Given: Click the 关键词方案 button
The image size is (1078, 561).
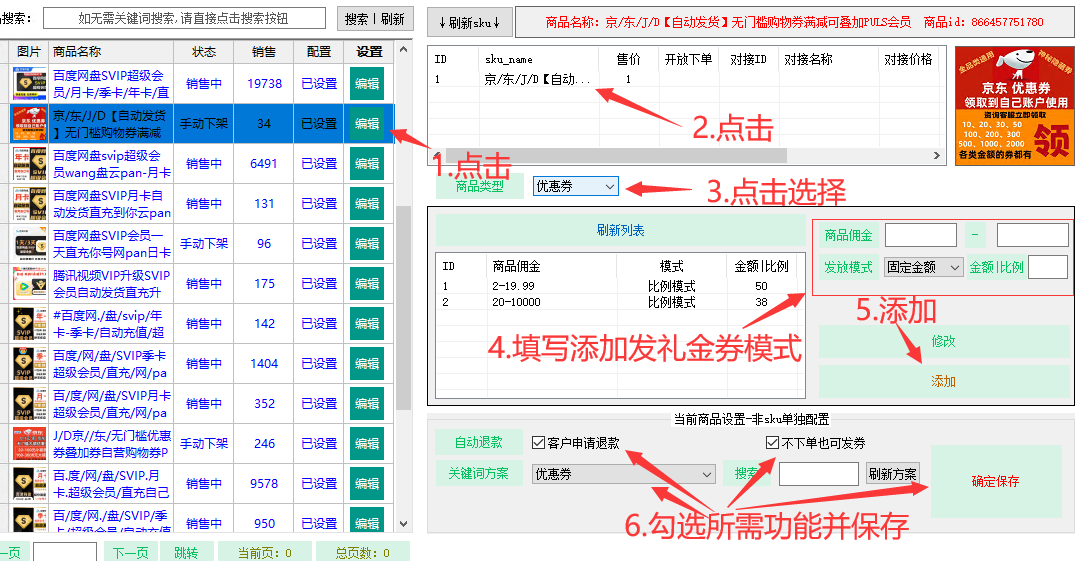Looking at the screenshot, I should click(478, 473).
